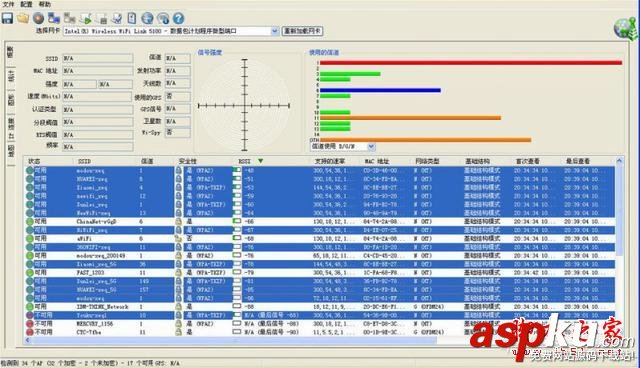Screen dimensions: 640x368
Task: Sort by the RSSI column header
Action: point(244,161)
